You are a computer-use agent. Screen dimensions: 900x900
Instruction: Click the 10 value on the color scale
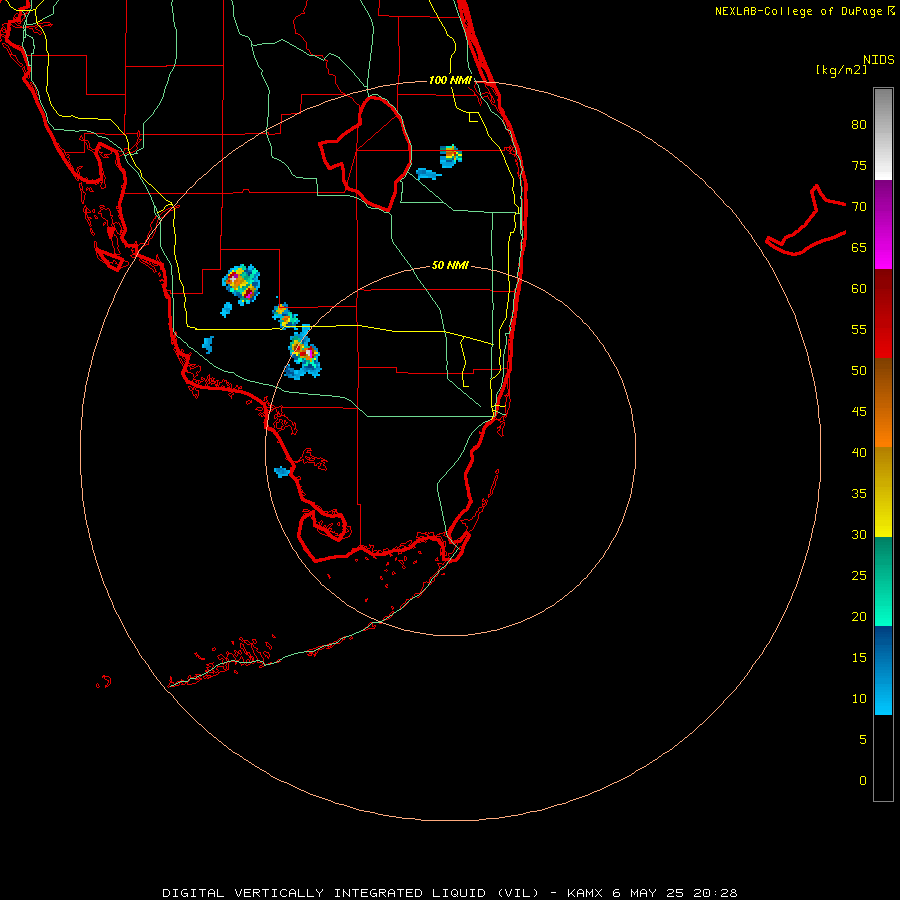click(859, 699)
